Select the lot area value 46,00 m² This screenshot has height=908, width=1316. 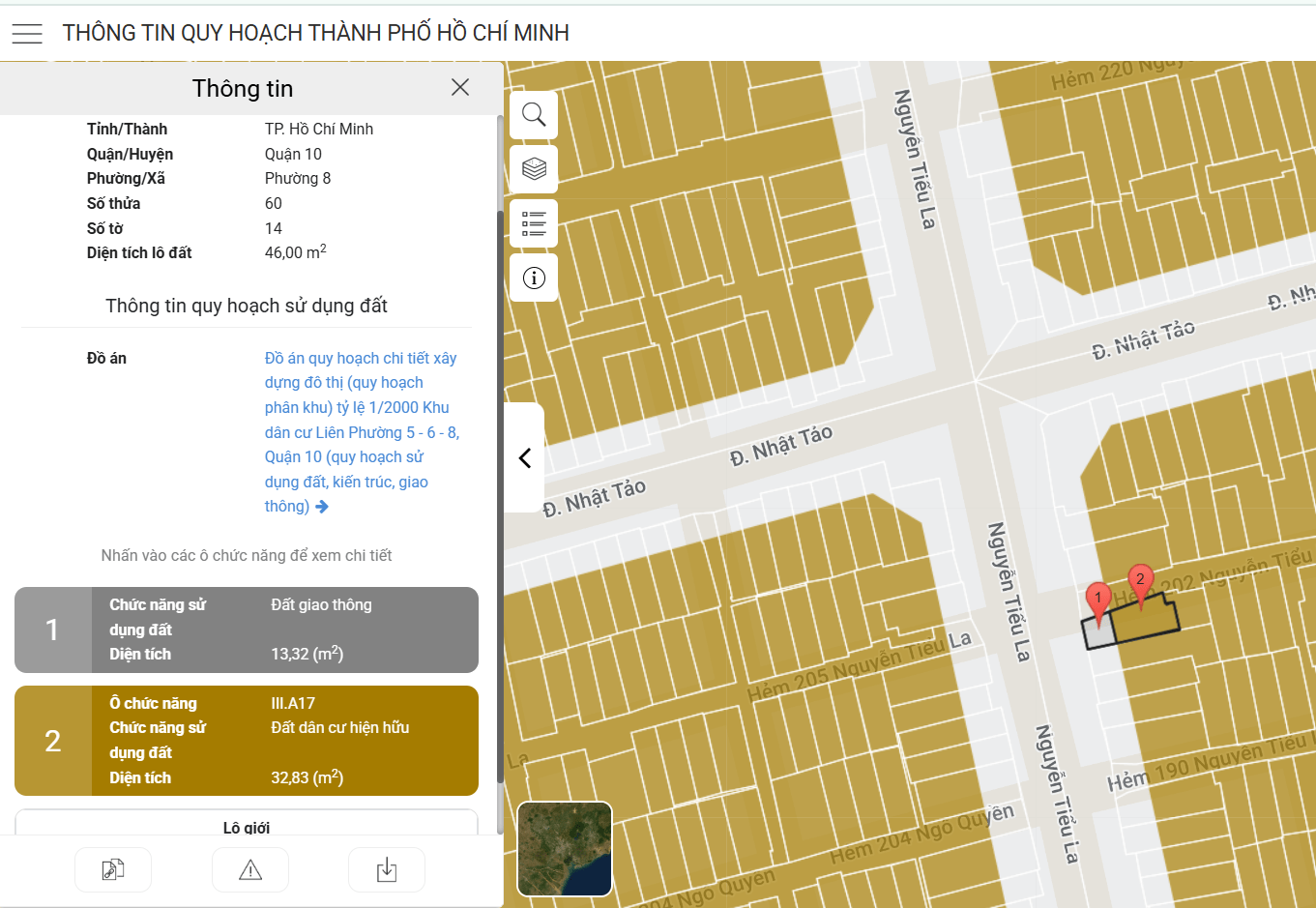tap(295, 251)
